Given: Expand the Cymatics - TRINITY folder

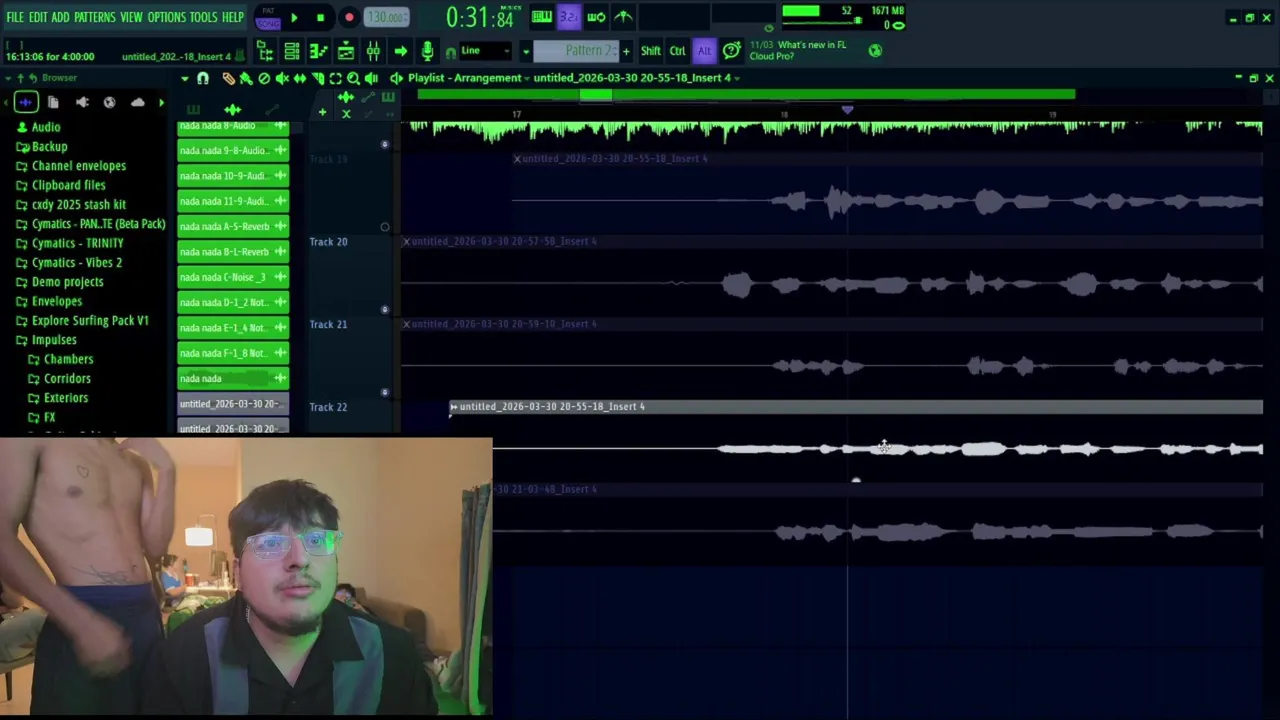Looking at the screenshot, I should 69,243.
